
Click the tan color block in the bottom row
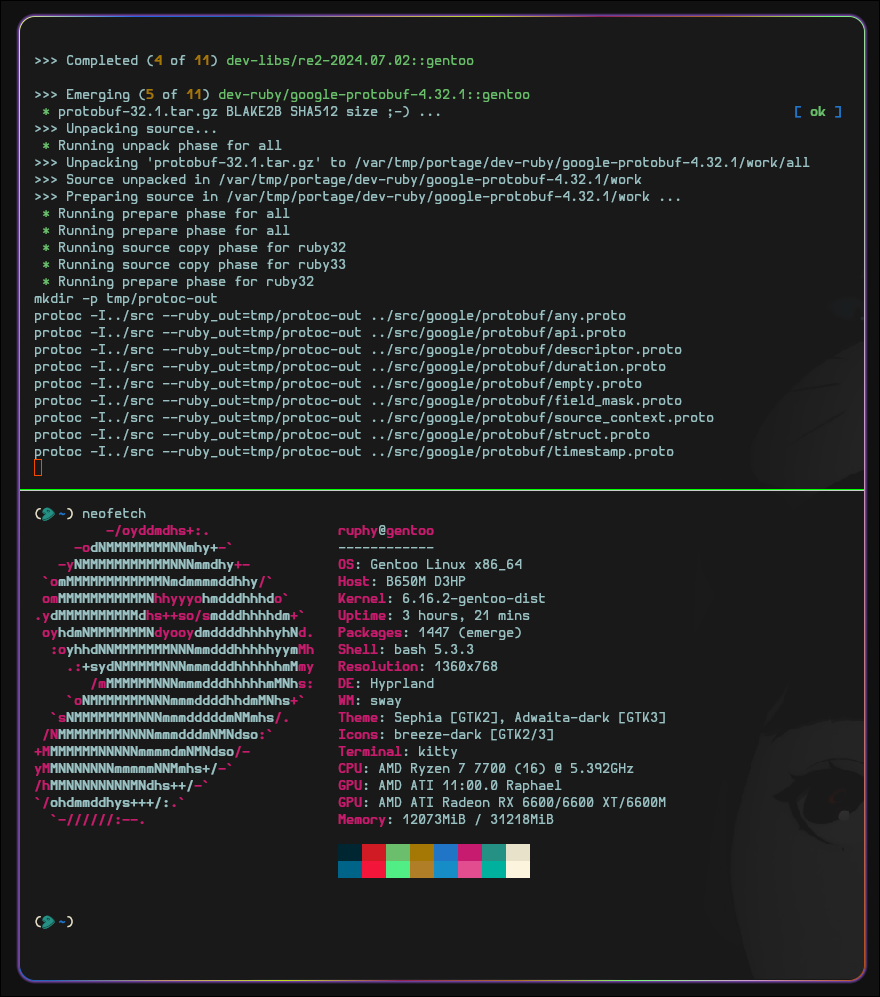(x=422, y=869)
